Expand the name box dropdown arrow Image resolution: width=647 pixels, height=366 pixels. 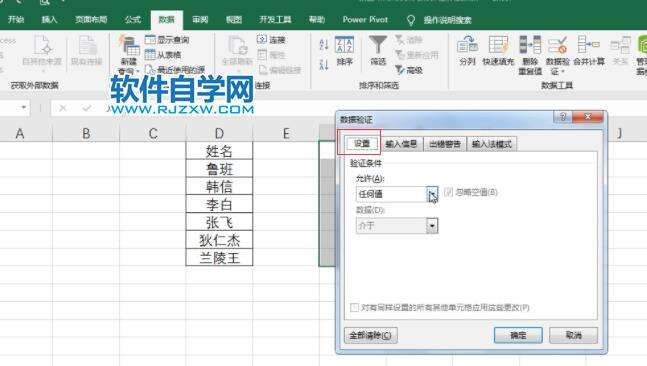point(24,108)
